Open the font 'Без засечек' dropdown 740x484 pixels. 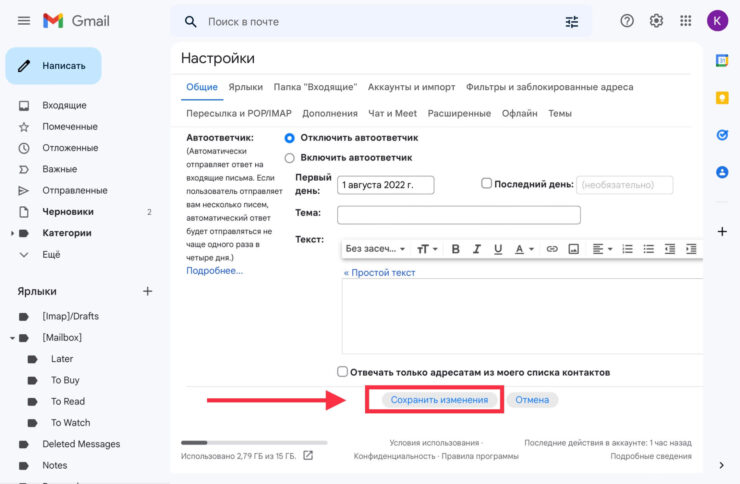(x=375, y=249)
